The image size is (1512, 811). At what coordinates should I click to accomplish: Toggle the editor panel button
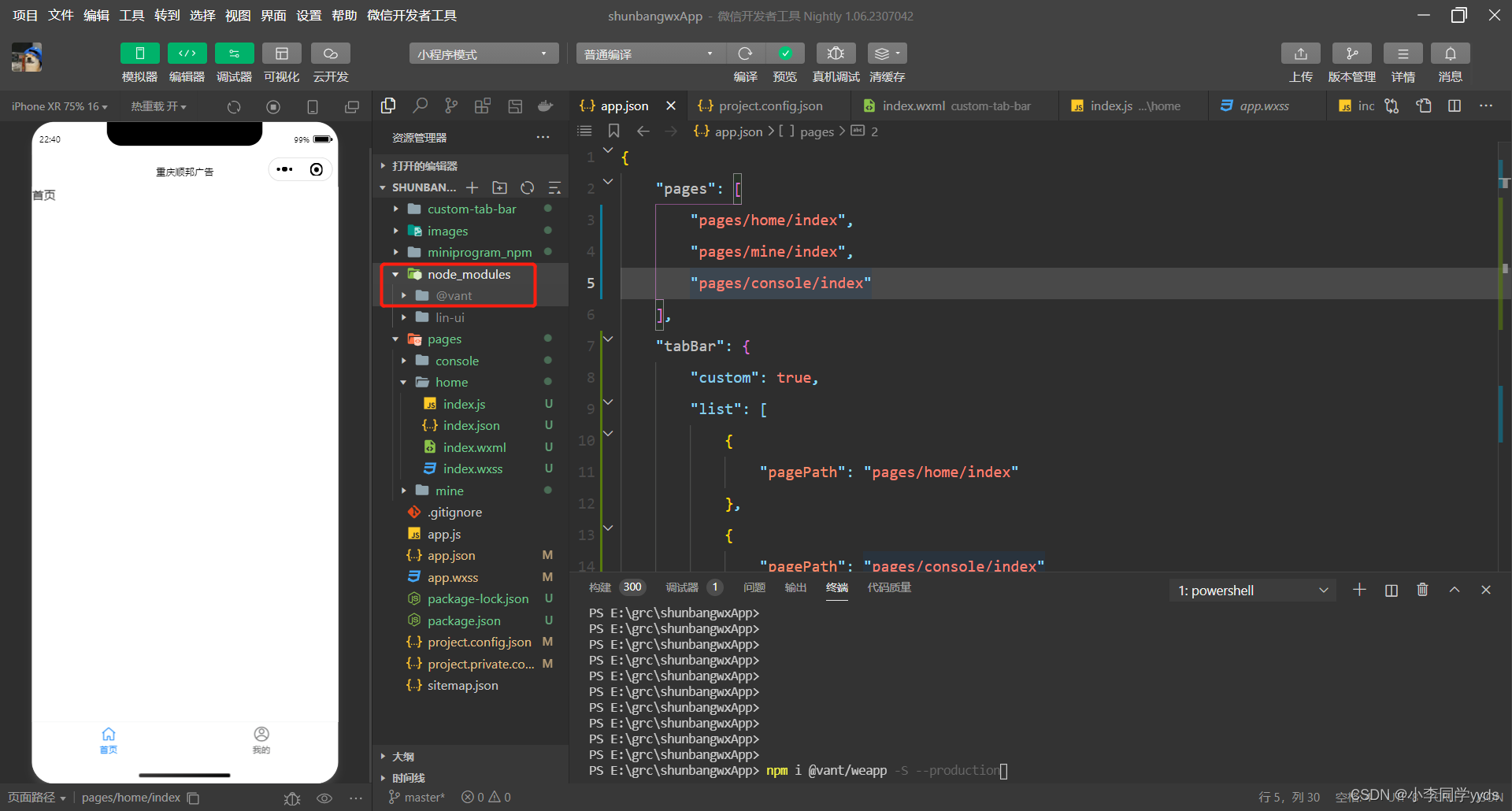point(187,54)
